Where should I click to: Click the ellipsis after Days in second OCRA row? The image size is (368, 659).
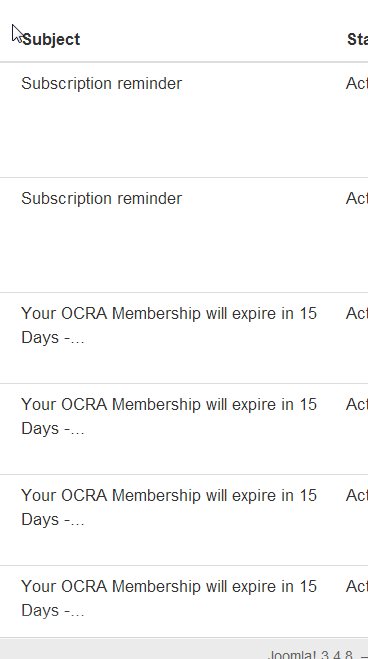coord(77,431)
